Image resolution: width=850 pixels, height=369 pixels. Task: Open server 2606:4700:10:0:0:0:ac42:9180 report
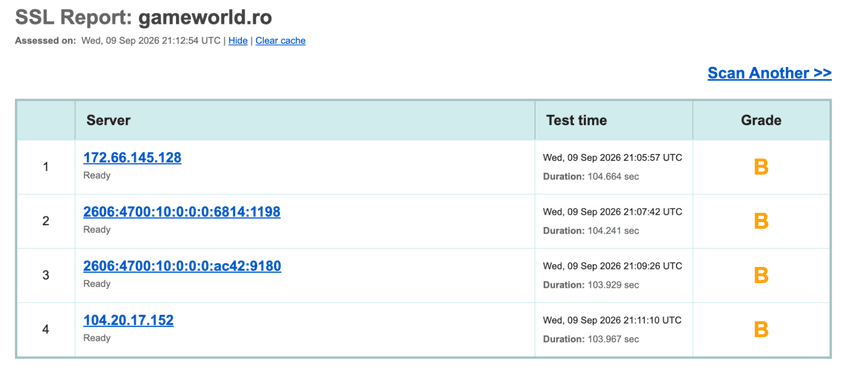(182, 266)
